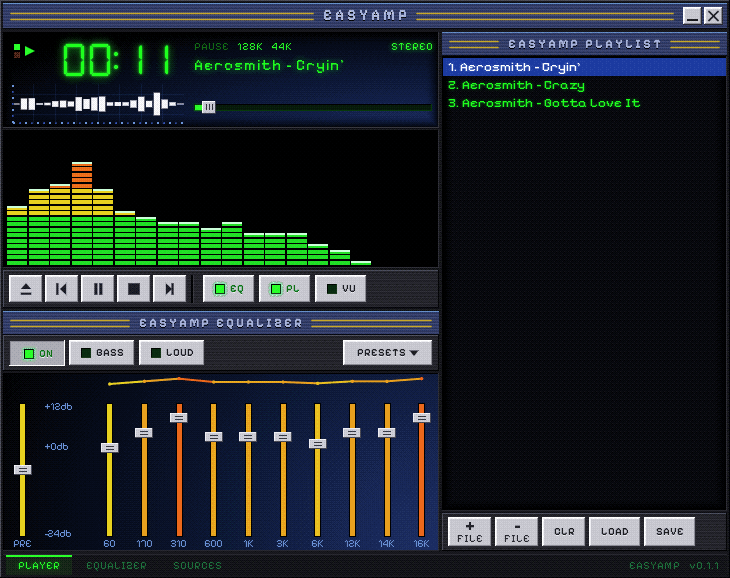Enable the VU meter

[x=340, y=289]
